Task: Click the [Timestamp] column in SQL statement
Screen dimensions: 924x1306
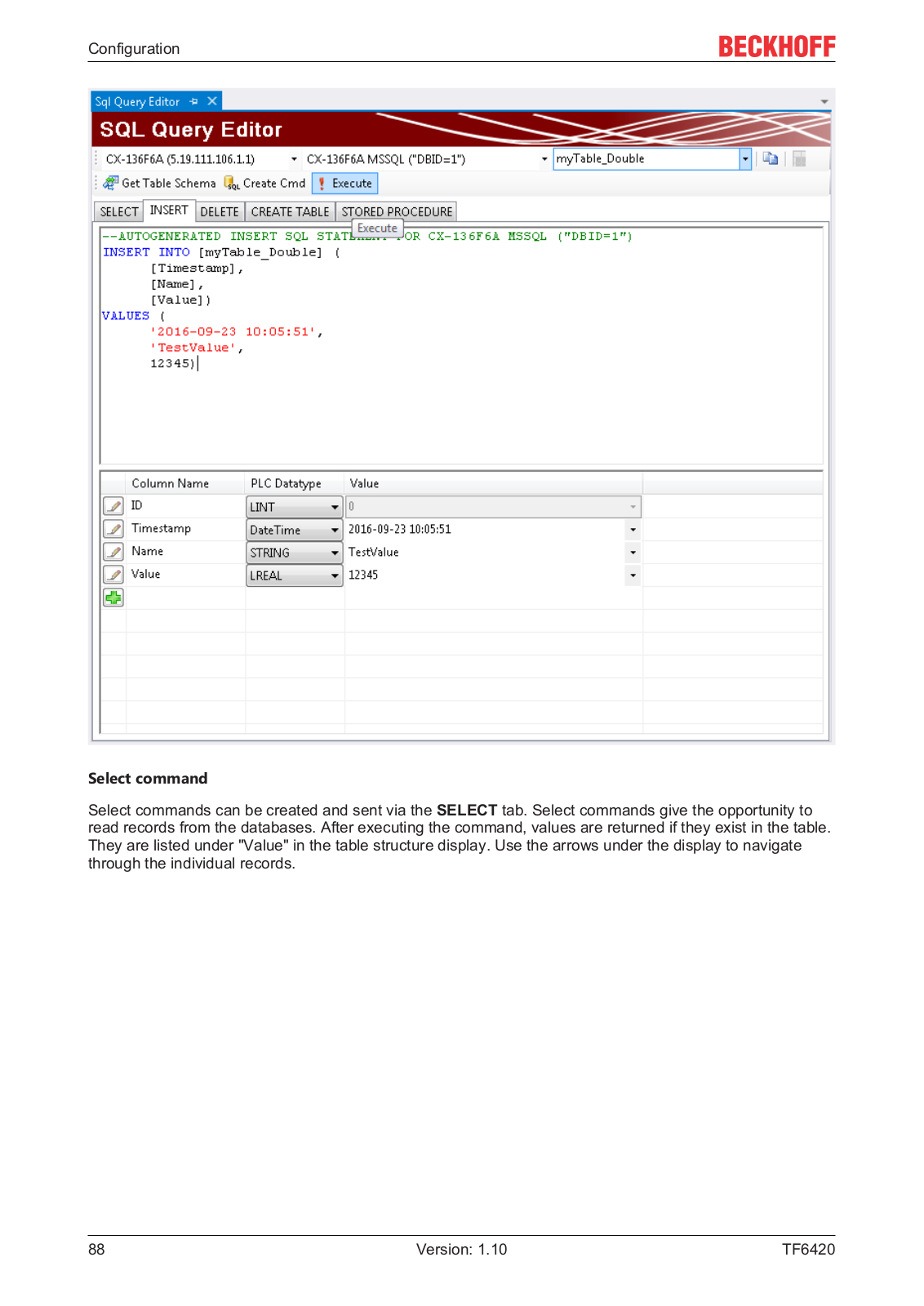Action: click(x=193, y=269)
